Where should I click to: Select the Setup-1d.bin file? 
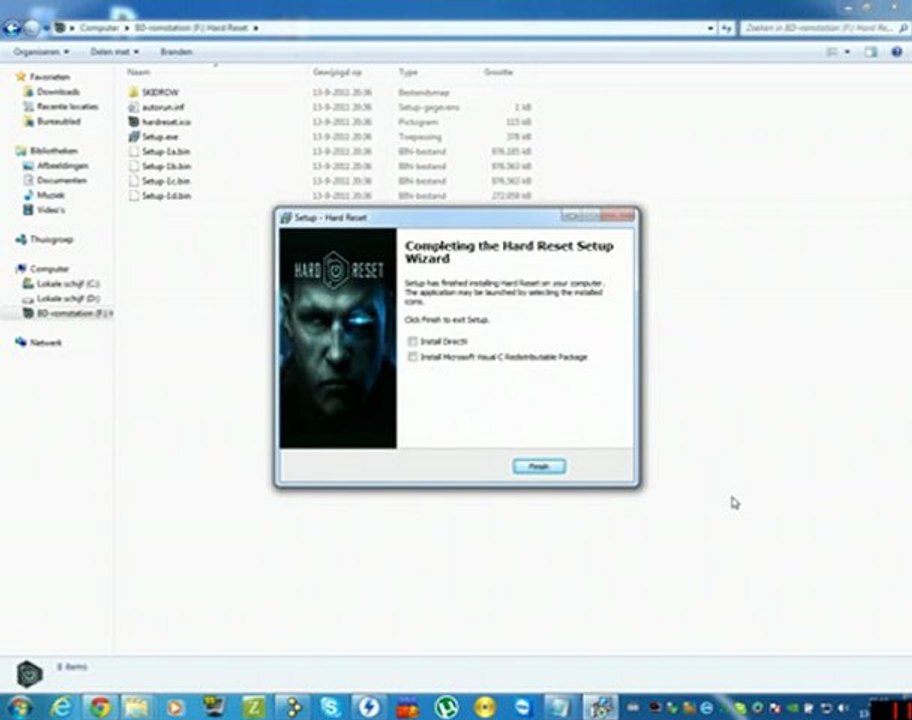(166, 196)
